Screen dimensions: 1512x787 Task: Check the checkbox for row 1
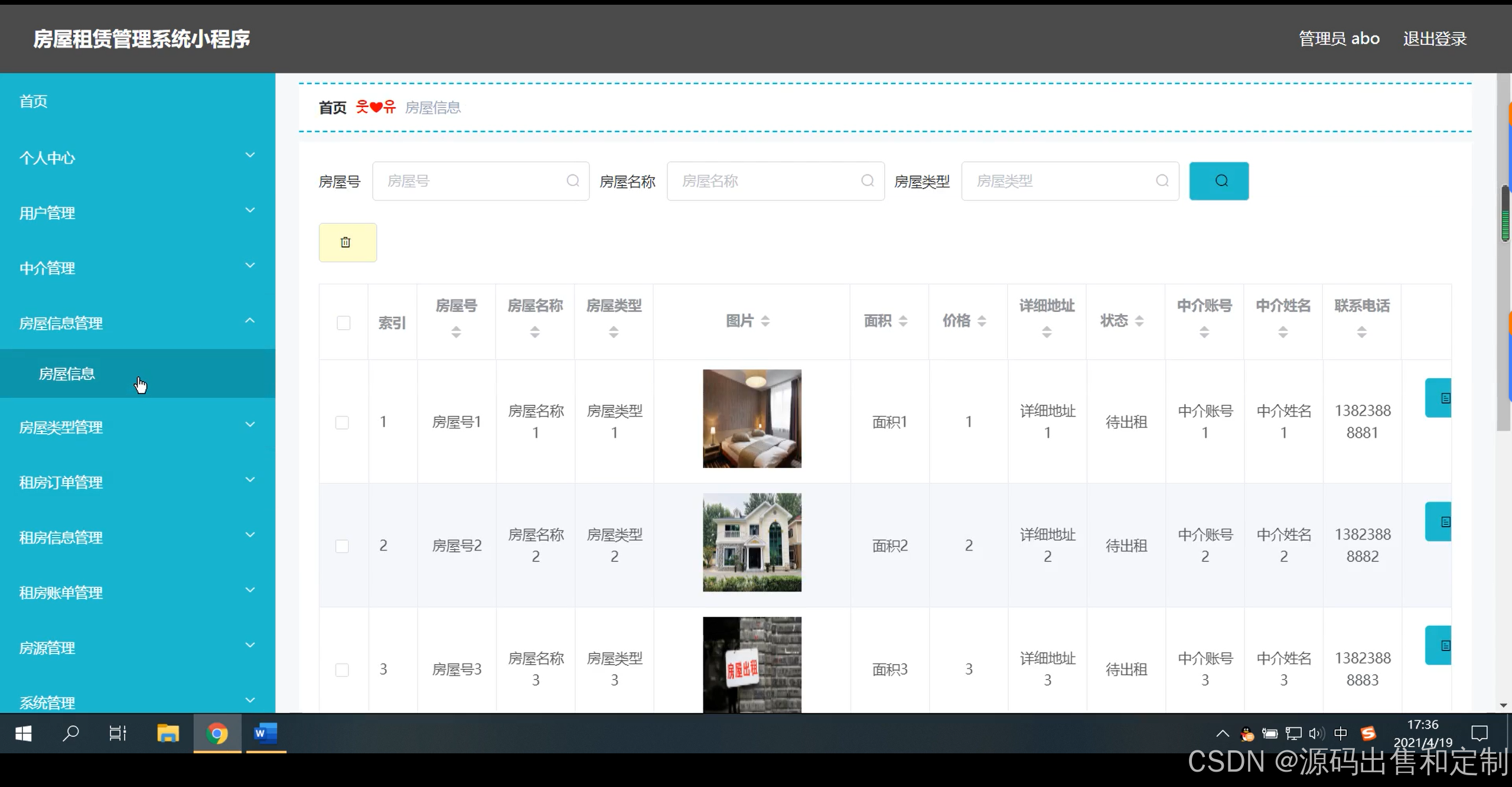click(x=342, y=422)
